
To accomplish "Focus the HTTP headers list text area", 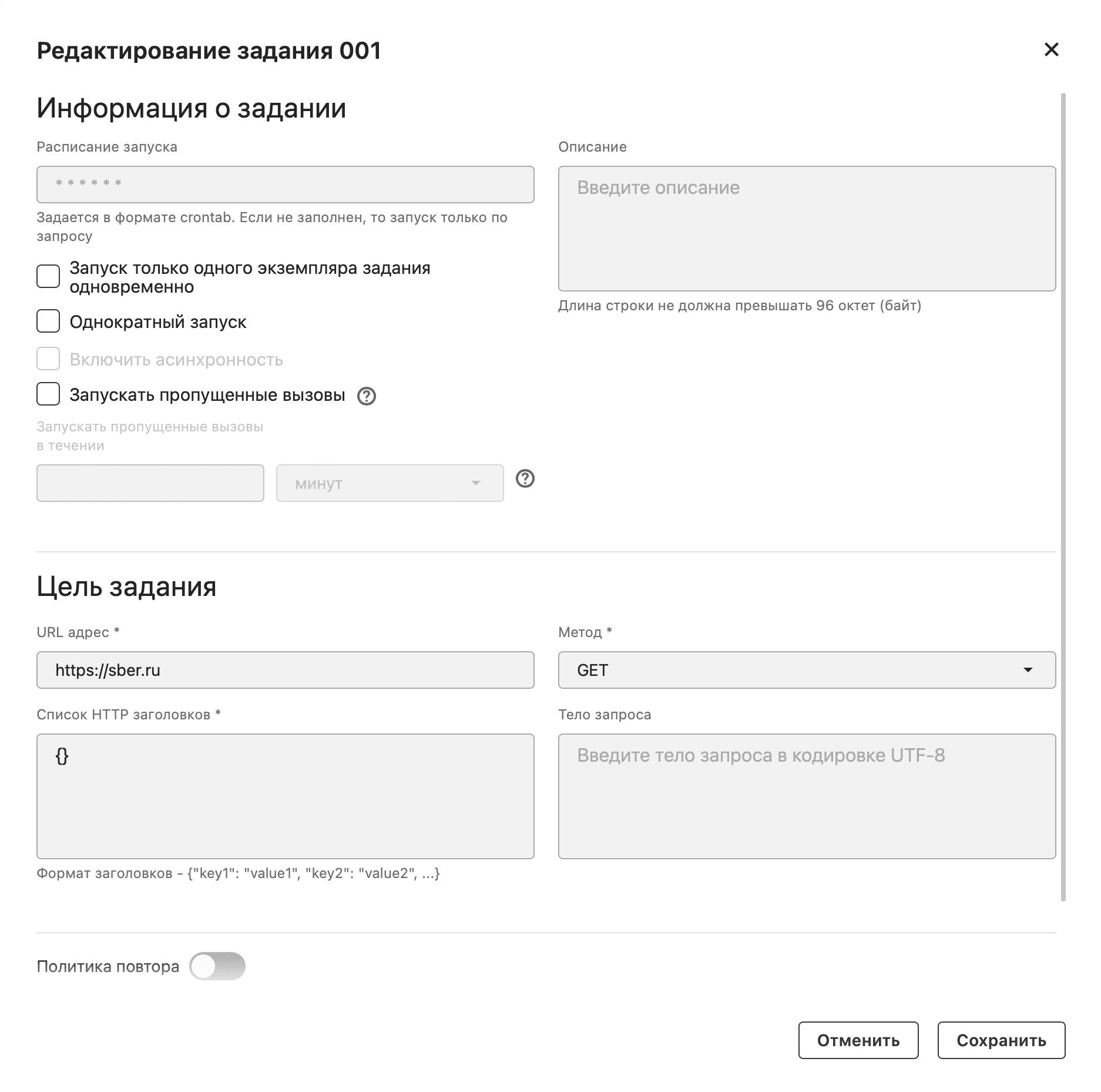I will click(x=285, y=796).
